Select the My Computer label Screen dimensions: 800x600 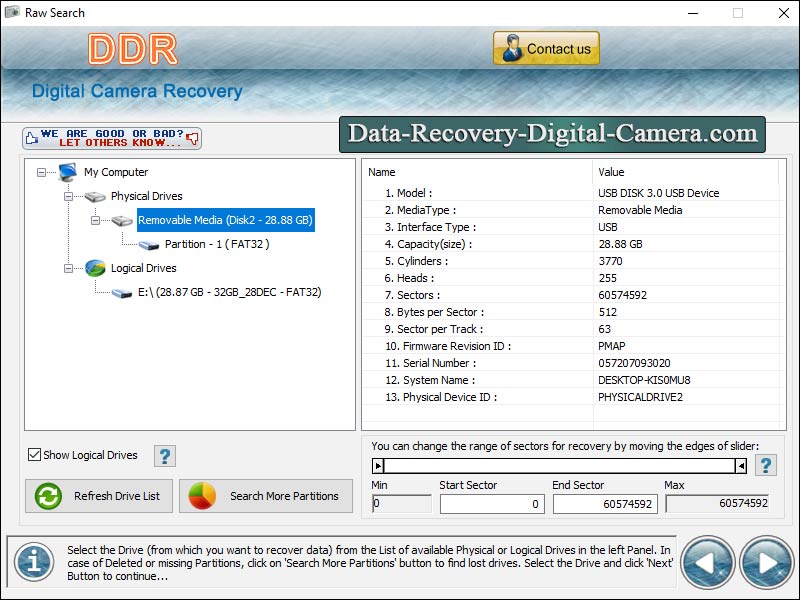pos(116,172)
